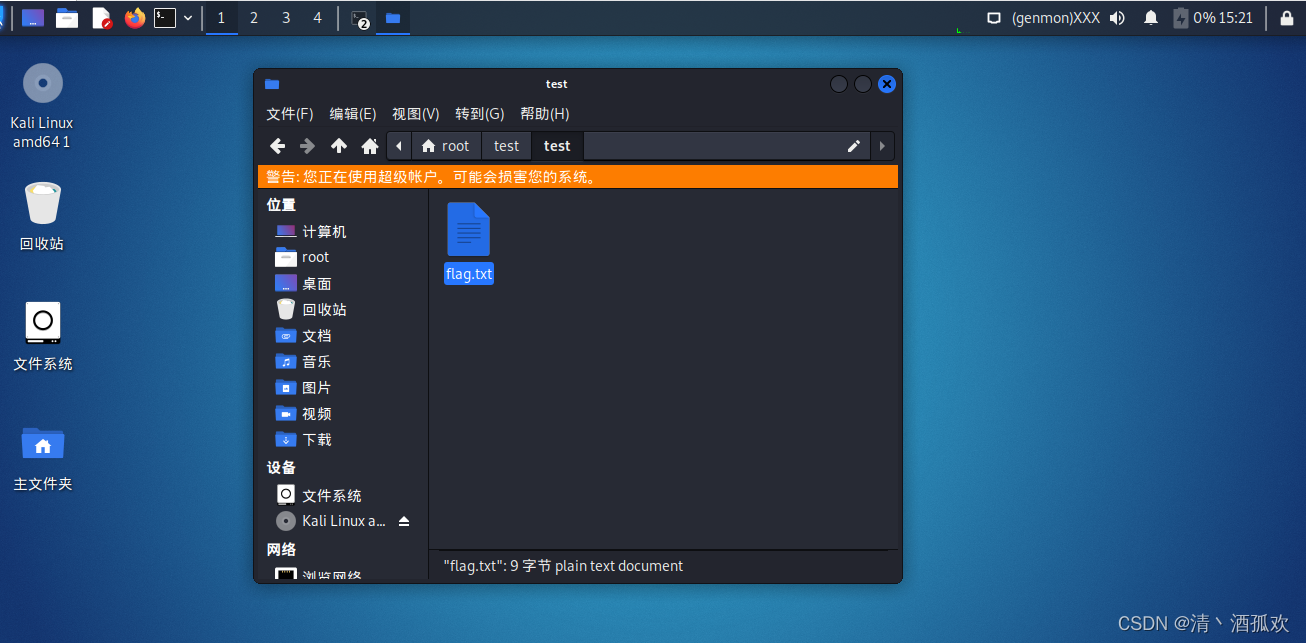
Task: Click the 15:21 clock
Action: (1236, 18)
